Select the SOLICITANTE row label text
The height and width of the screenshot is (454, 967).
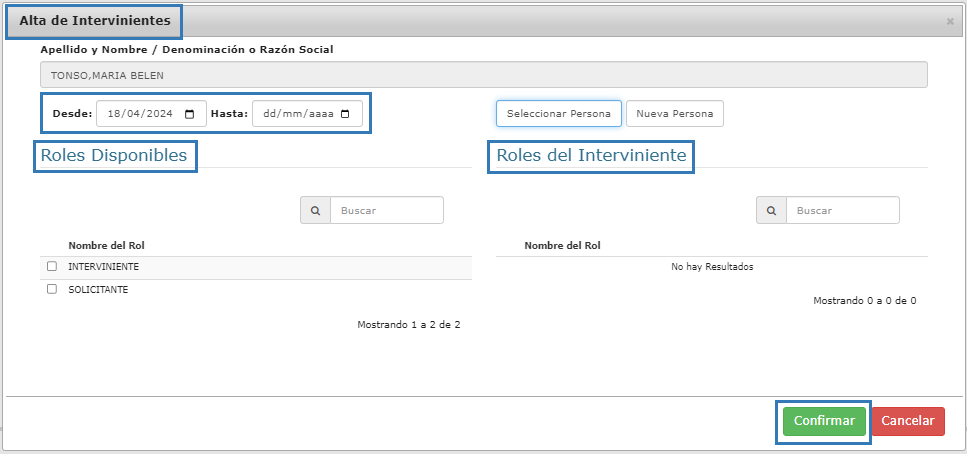pos(98,289)
